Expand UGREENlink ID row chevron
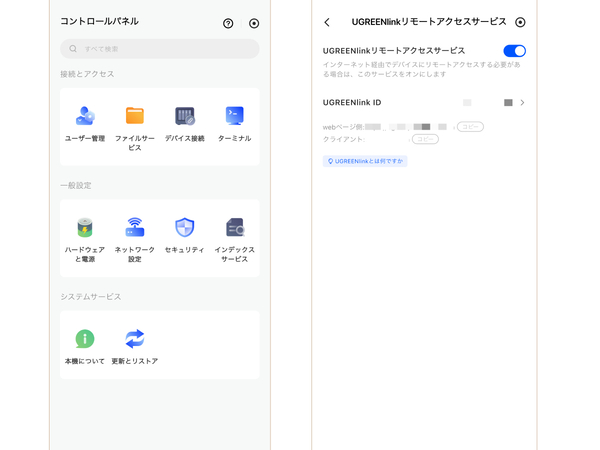The image size is (600, 450). pyautogui.click(x=522, y=103)
